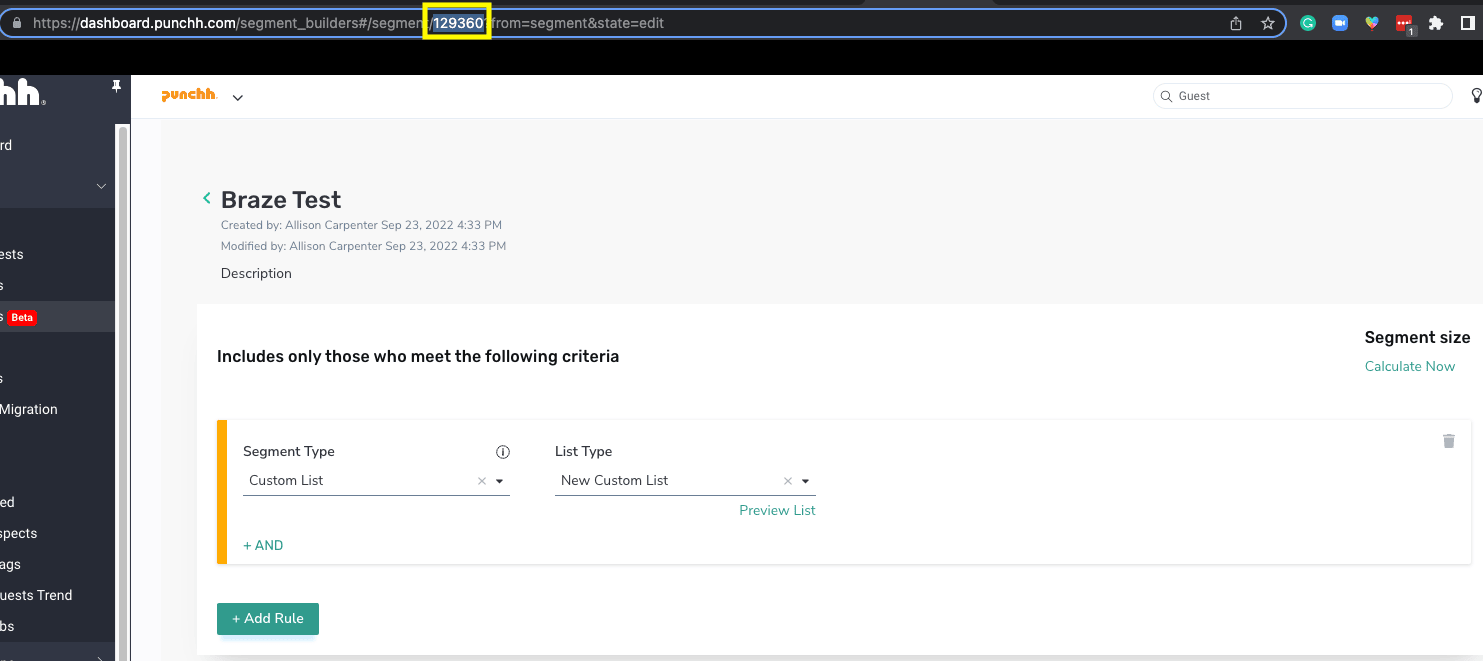Click the lightbulb icon in header
This screenshot has width=1483, height=661.
tap(1476, 96)
